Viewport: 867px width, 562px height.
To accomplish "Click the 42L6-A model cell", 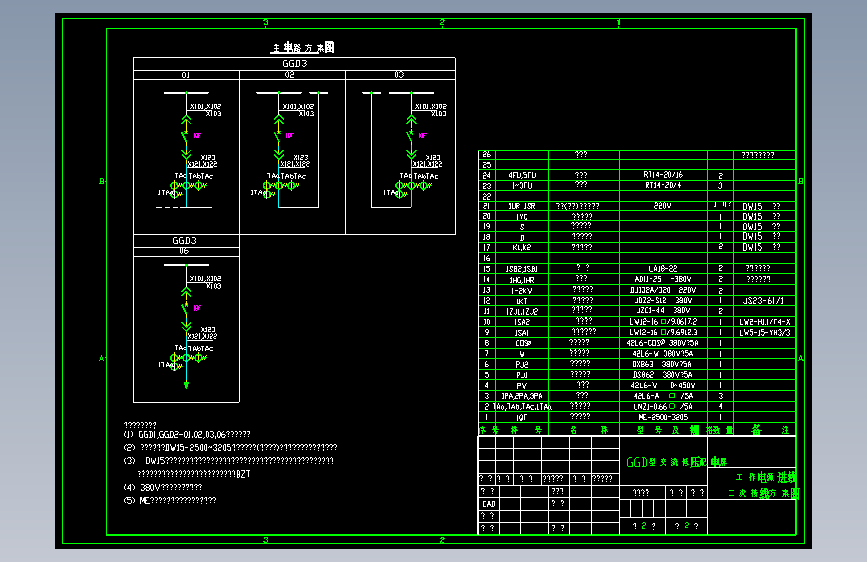I will tap(663, 396).
